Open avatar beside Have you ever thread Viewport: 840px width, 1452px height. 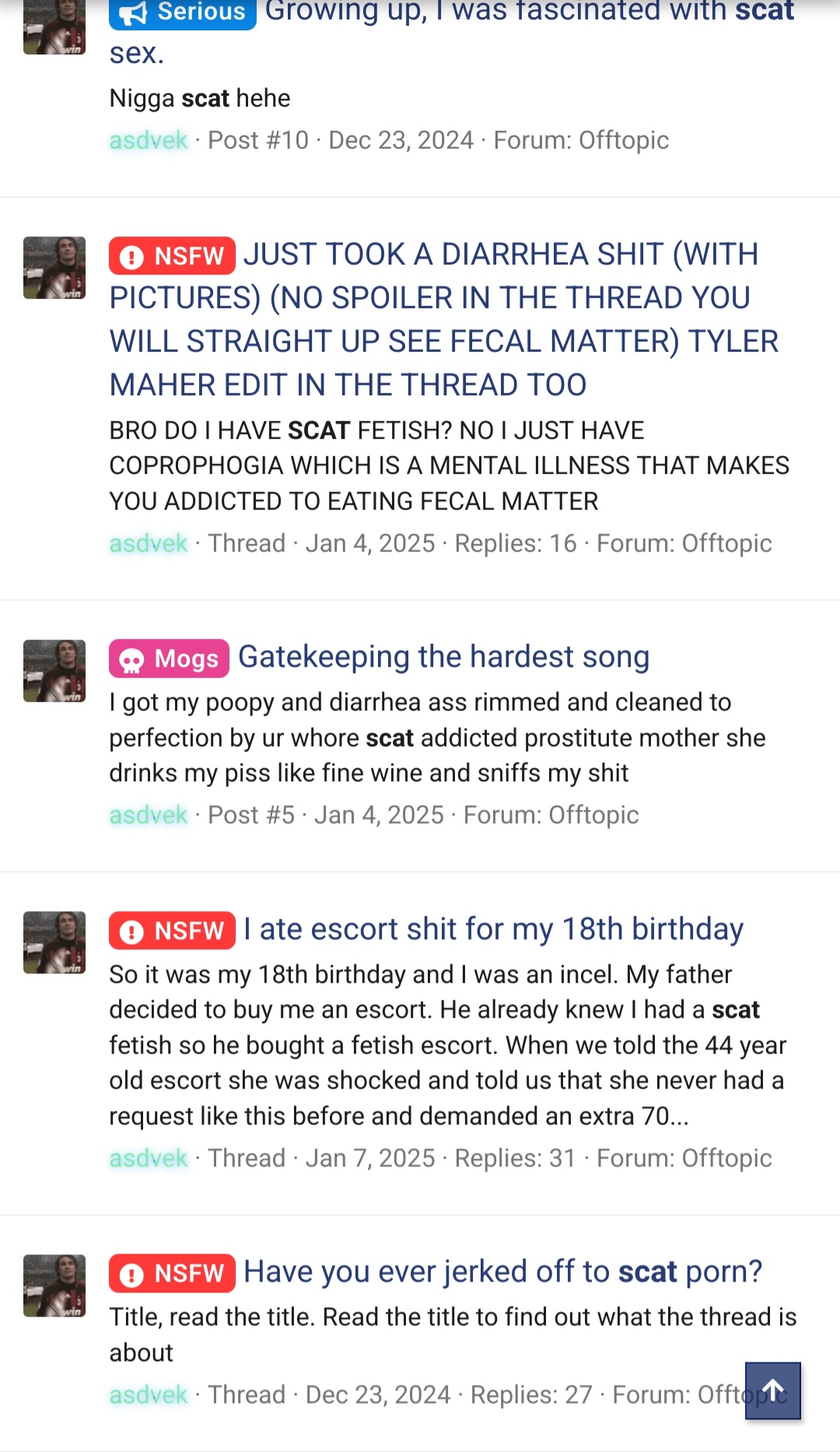(x=54, y=1285)
